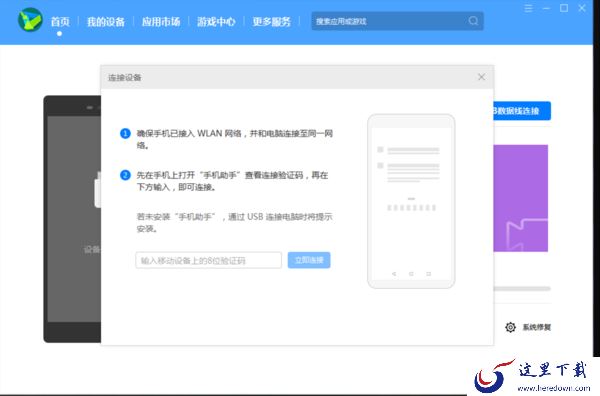Click the USB数据线连接 button
This screenshot has width=600, height=396.
click(522, 111)
